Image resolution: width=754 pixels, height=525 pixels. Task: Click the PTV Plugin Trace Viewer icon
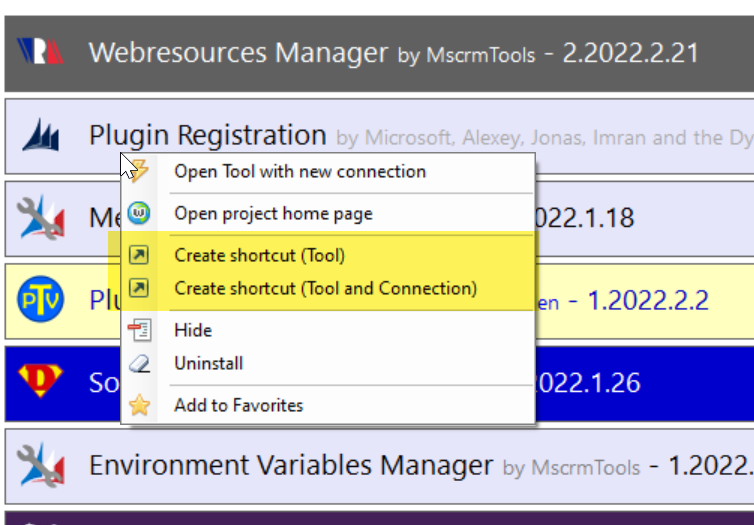[41, 299]
